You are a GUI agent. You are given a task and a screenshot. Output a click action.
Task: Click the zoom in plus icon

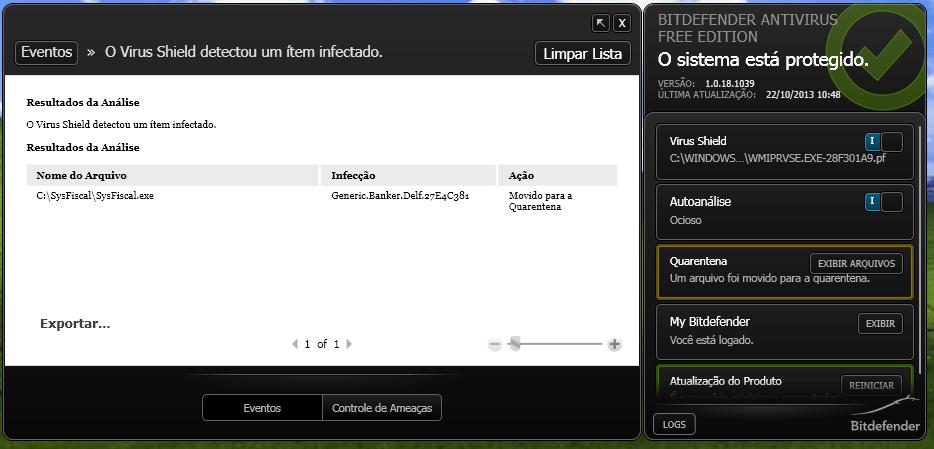pos(615,344)
